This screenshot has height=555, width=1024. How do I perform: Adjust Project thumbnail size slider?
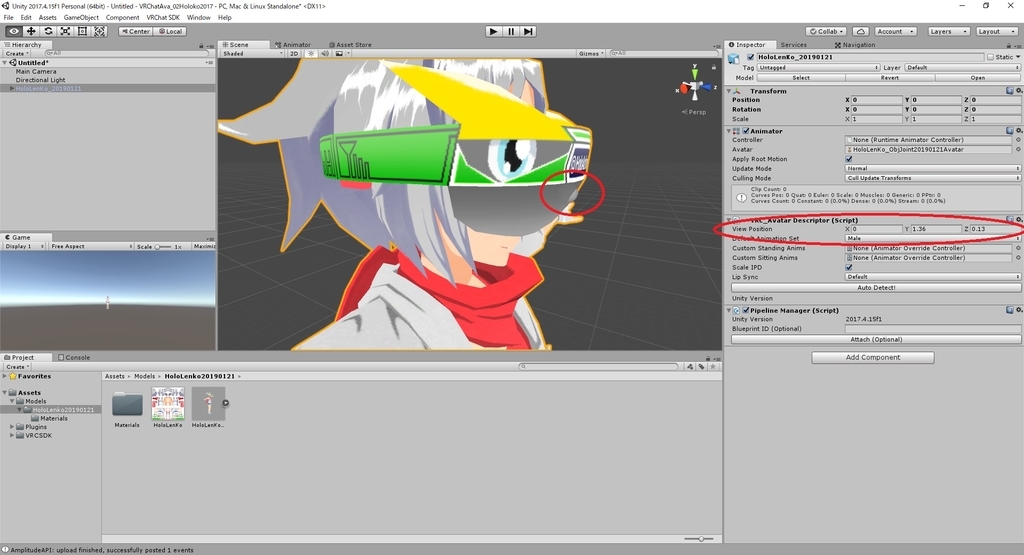(x=699, y=539)
